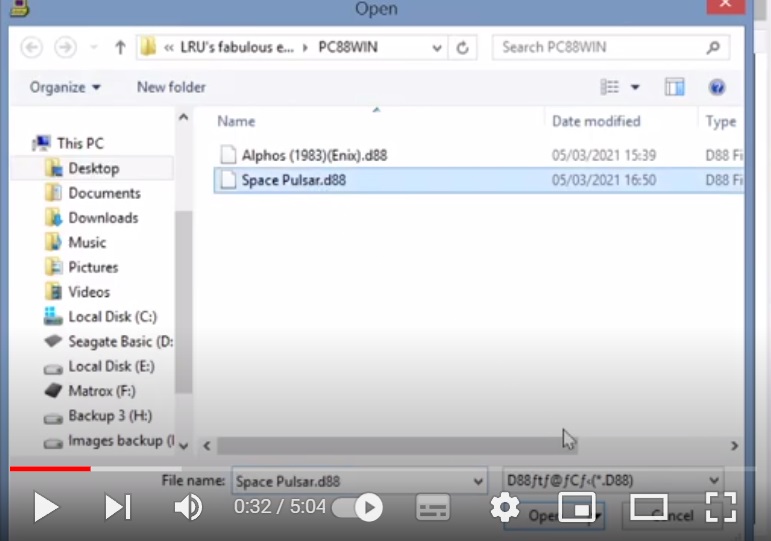Select Alphos (1983)(Enix).d88 file
The height and width of the screenshot is (541, 771).
tap(314, 155)
